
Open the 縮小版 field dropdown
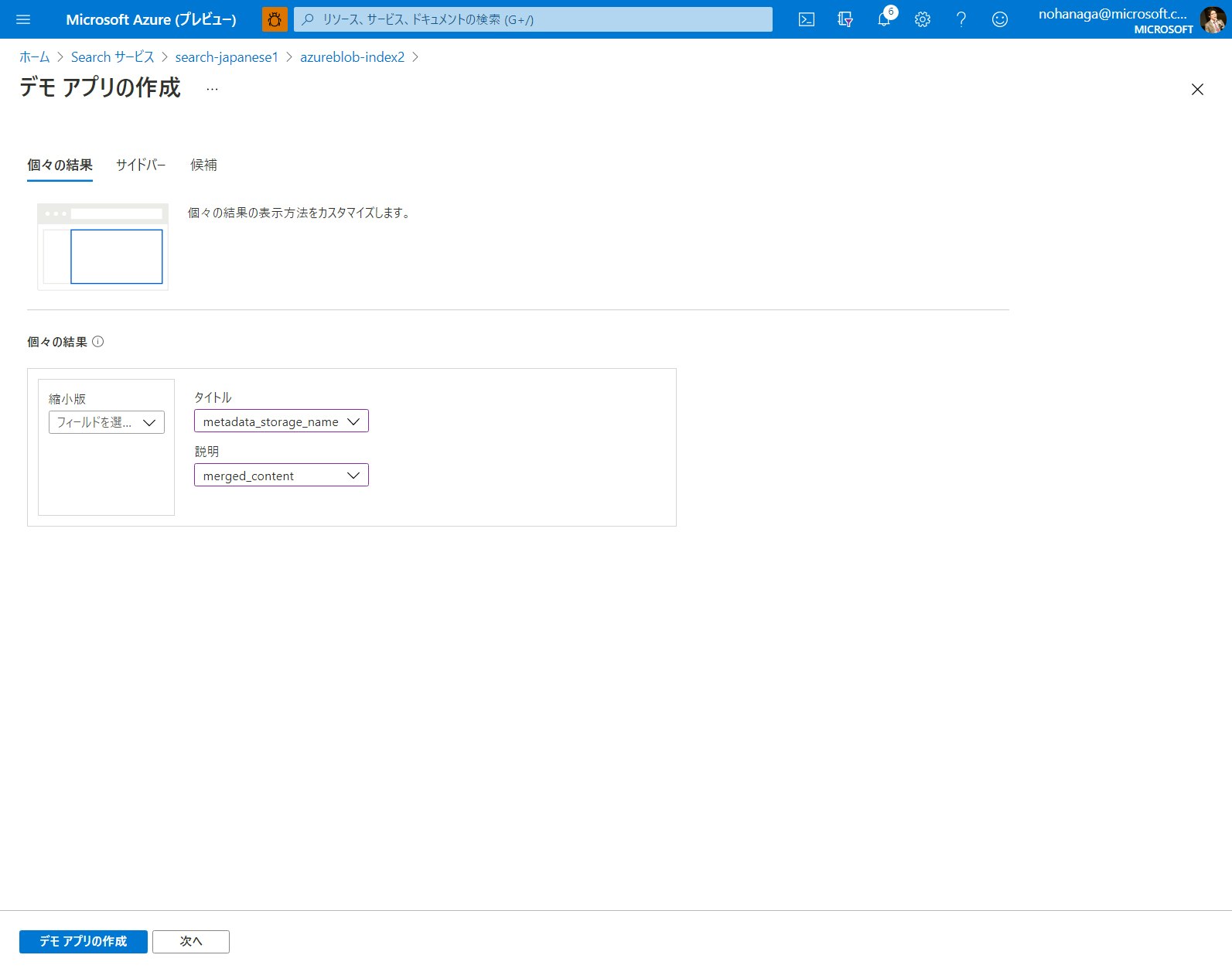pos(107,422)
